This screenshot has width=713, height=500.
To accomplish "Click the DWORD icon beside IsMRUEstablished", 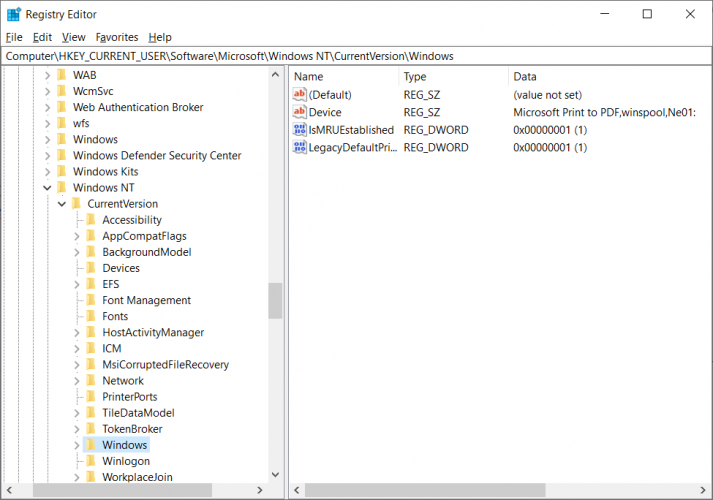I will [300, 130].
